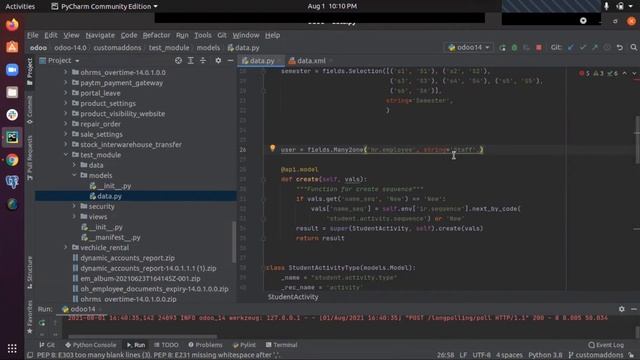Viewport: 640px width, 360px height.
Task: Click test_module in the breadcrumb path
Action: point(169,48)
